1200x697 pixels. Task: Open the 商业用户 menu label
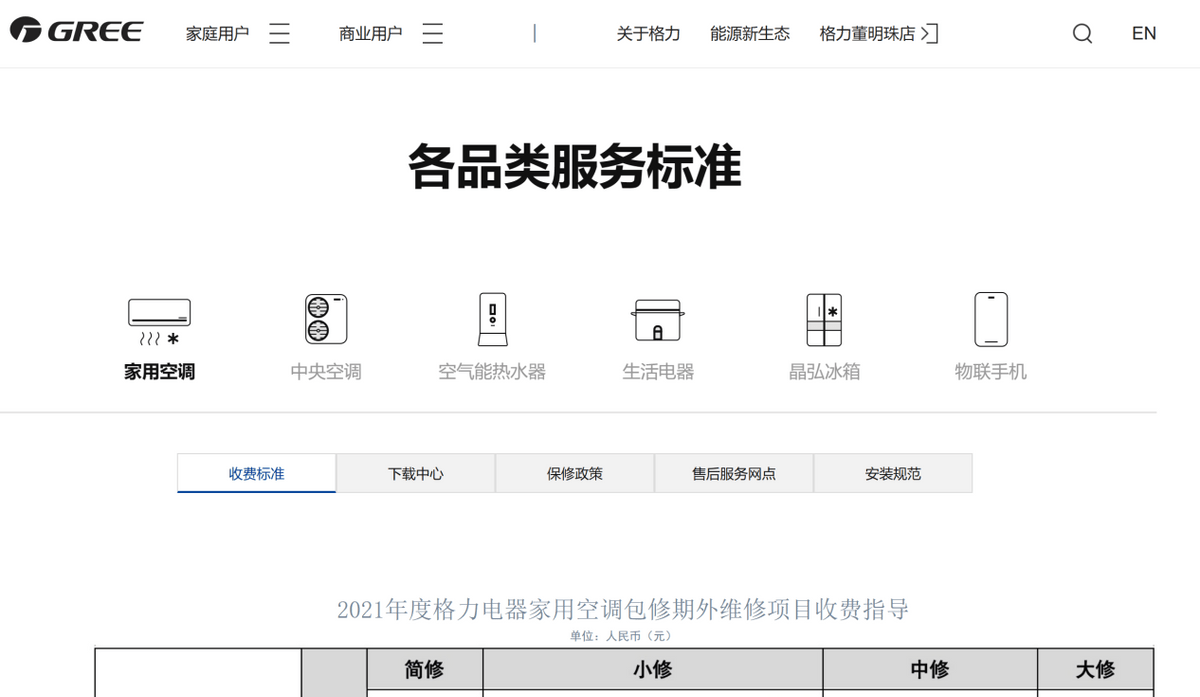(x=370, y=34)
